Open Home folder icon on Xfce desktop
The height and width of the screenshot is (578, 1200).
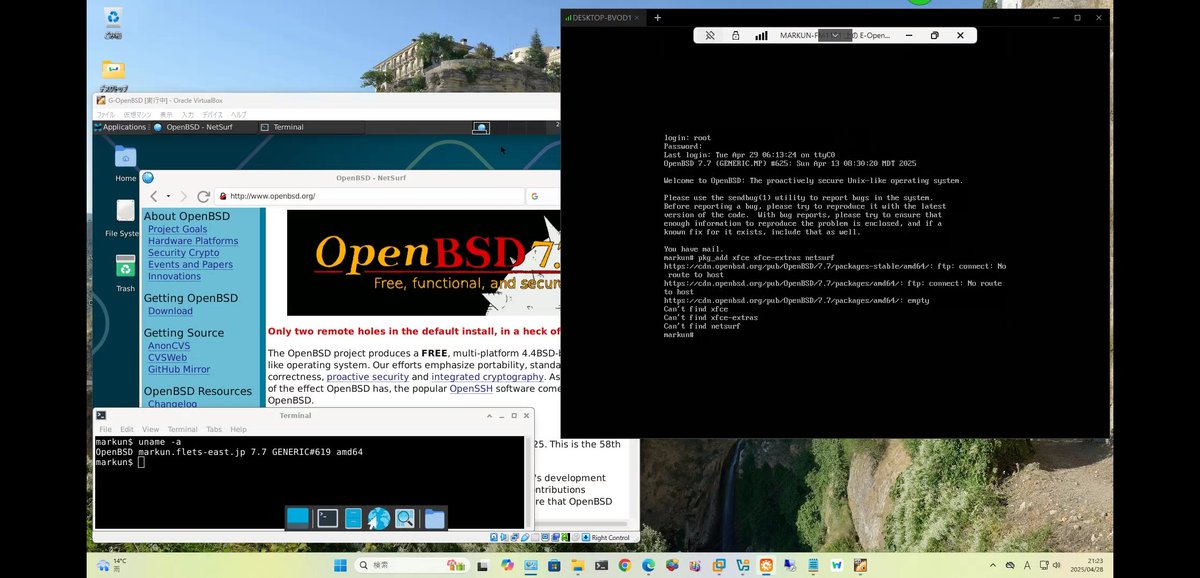tap(125, 158)
